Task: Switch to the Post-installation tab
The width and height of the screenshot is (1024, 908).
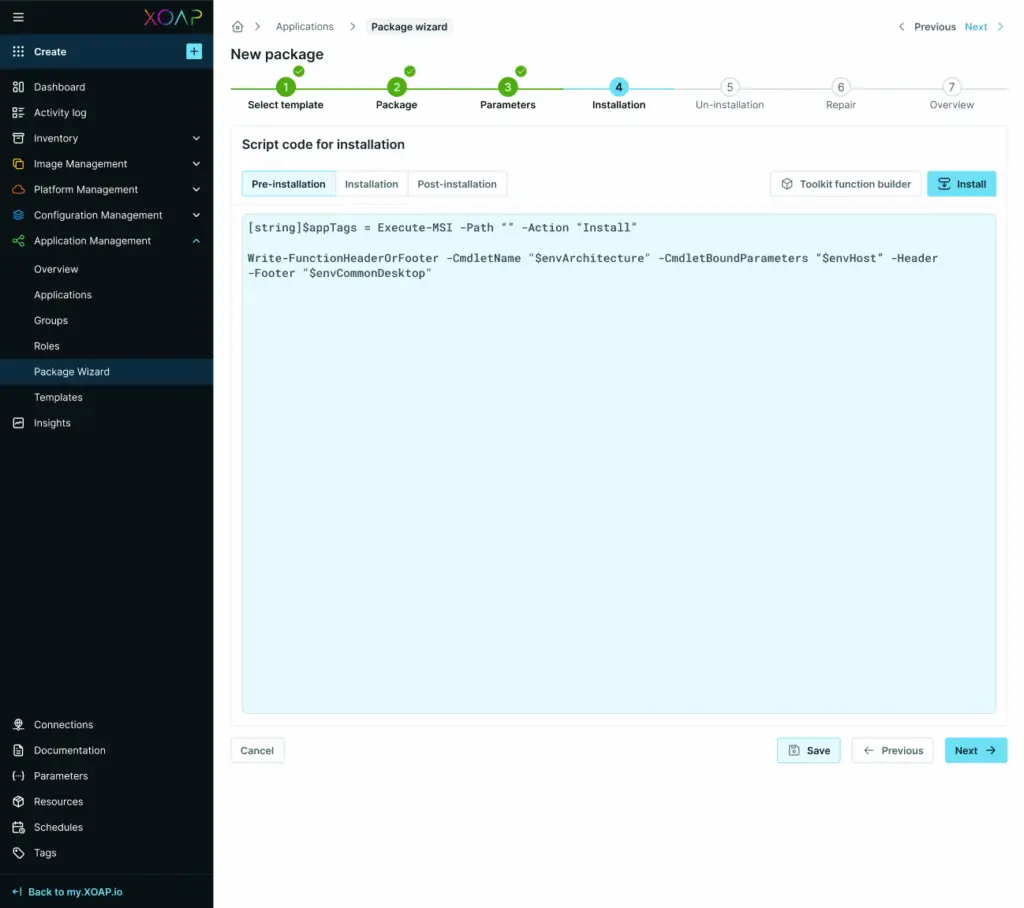Action: point(457,184)
